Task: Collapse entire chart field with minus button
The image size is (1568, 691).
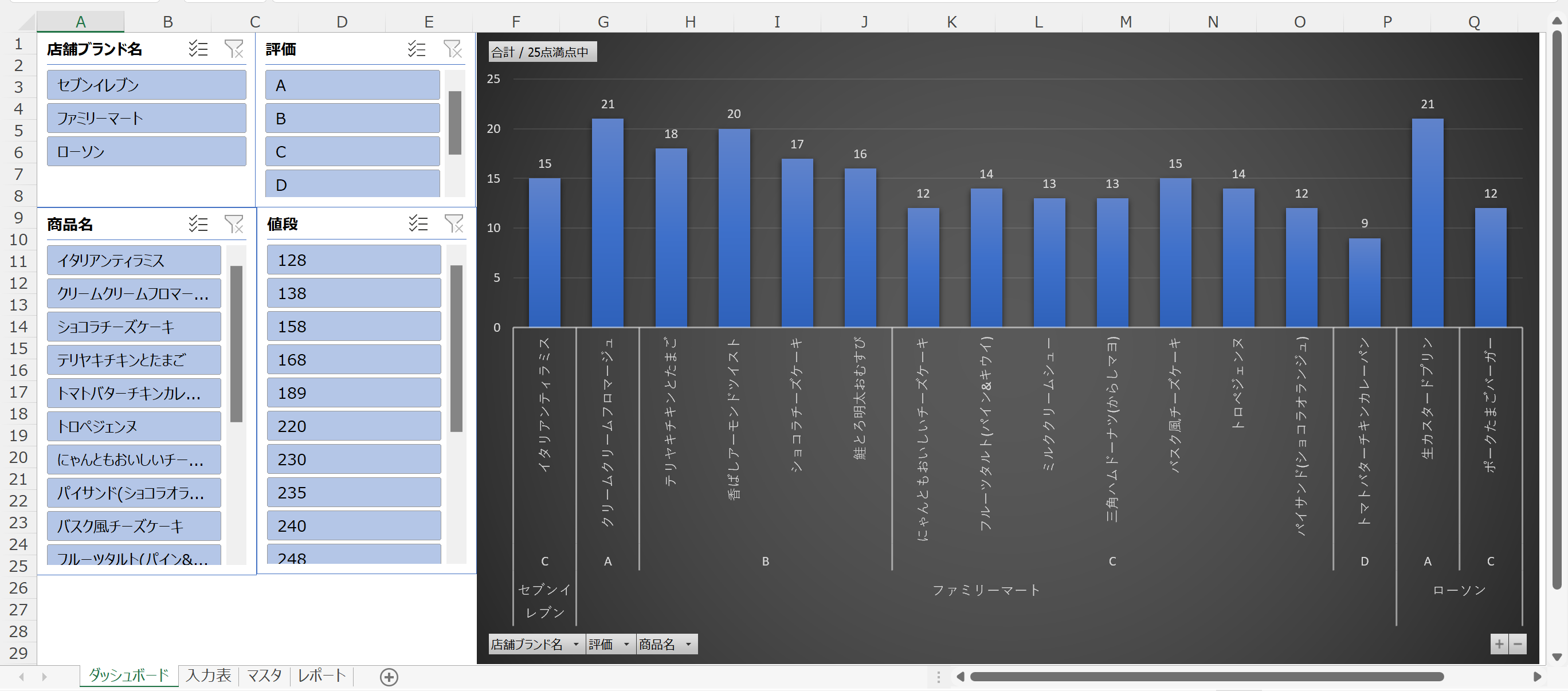Action: point(1518,643)
